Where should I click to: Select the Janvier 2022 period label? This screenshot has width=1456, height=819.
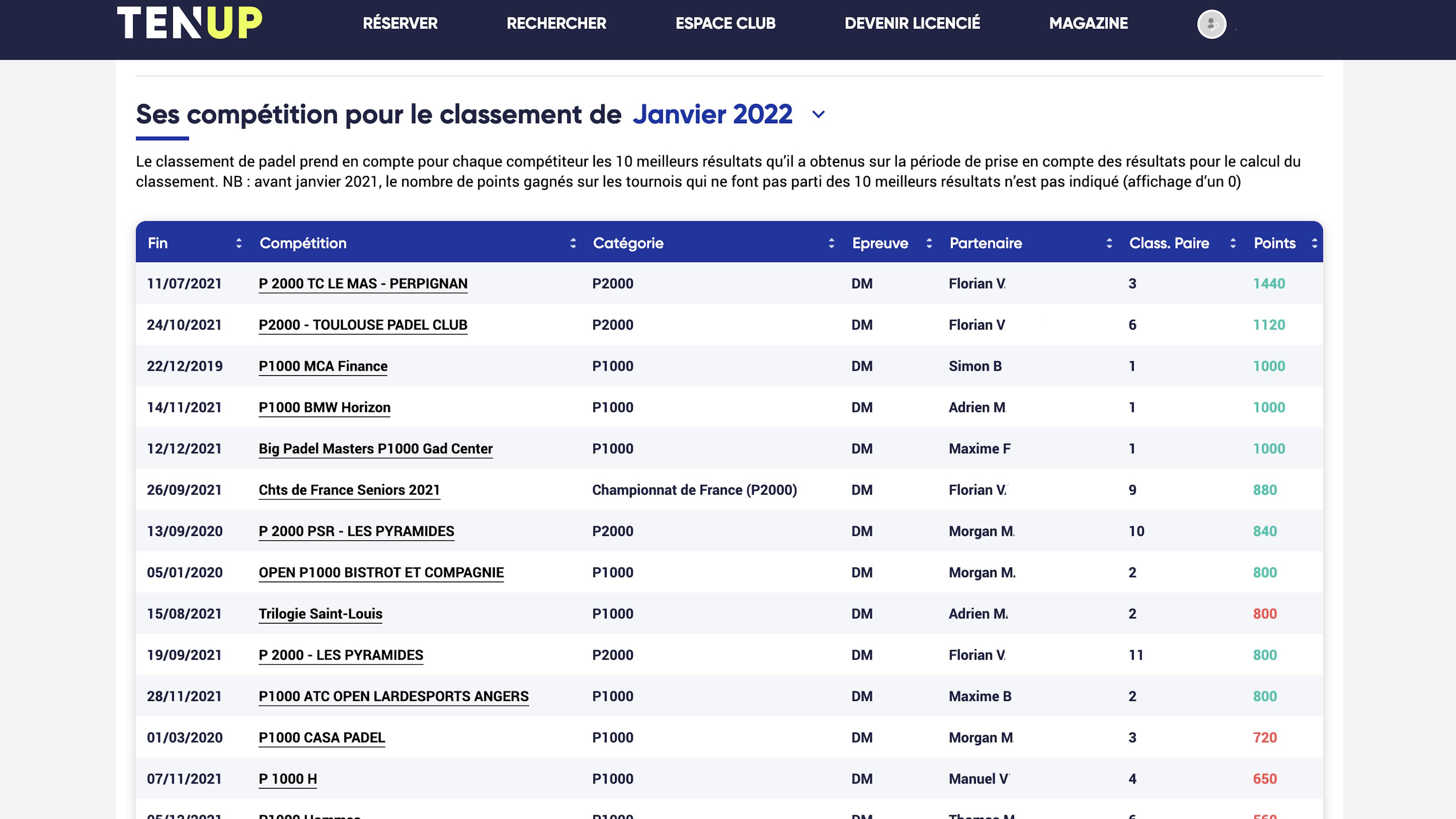(x=712, y=114)
